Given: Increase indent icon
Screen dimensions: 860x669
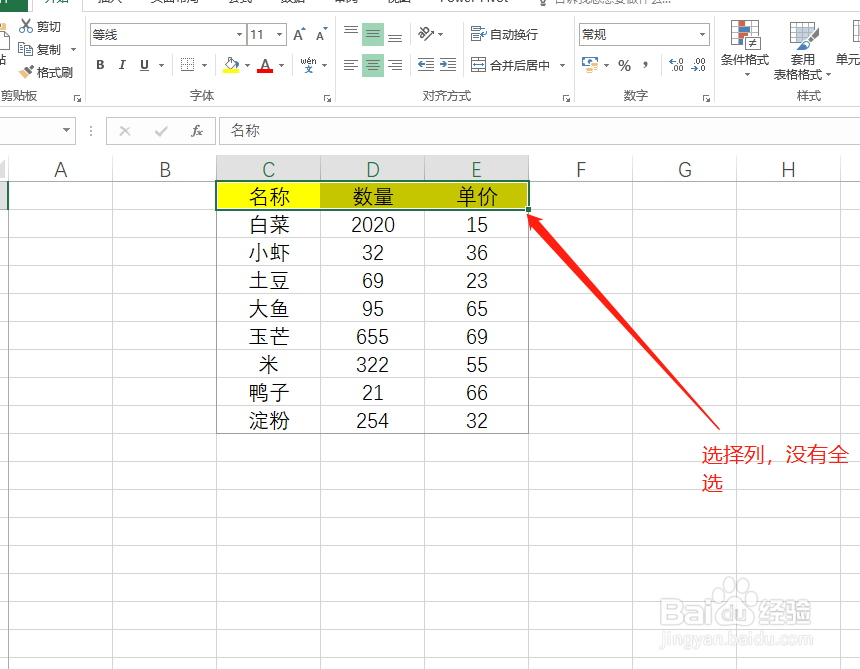Looking at the screenshot, I should coord(448,65).
